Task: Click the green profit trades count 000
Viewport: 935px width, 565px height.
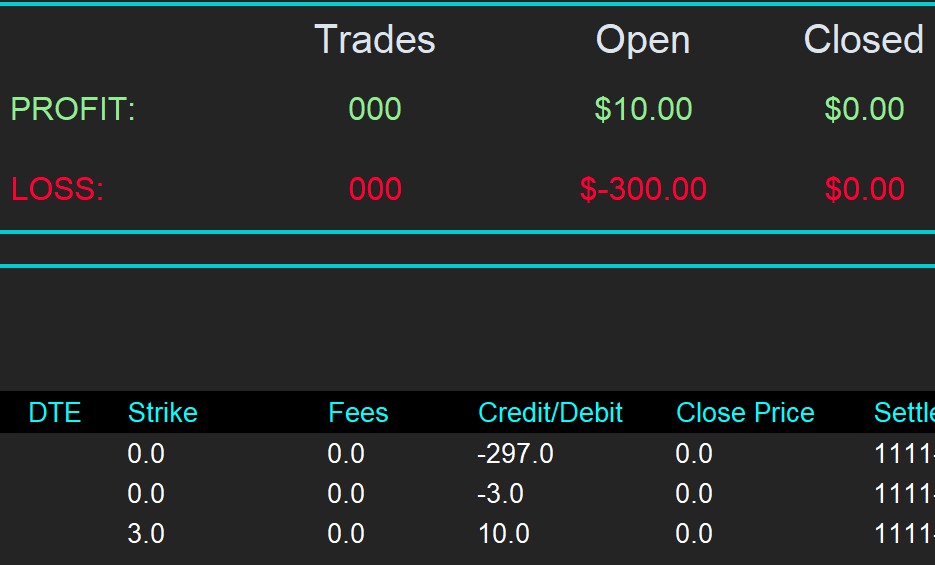Action: coord(375,109)
